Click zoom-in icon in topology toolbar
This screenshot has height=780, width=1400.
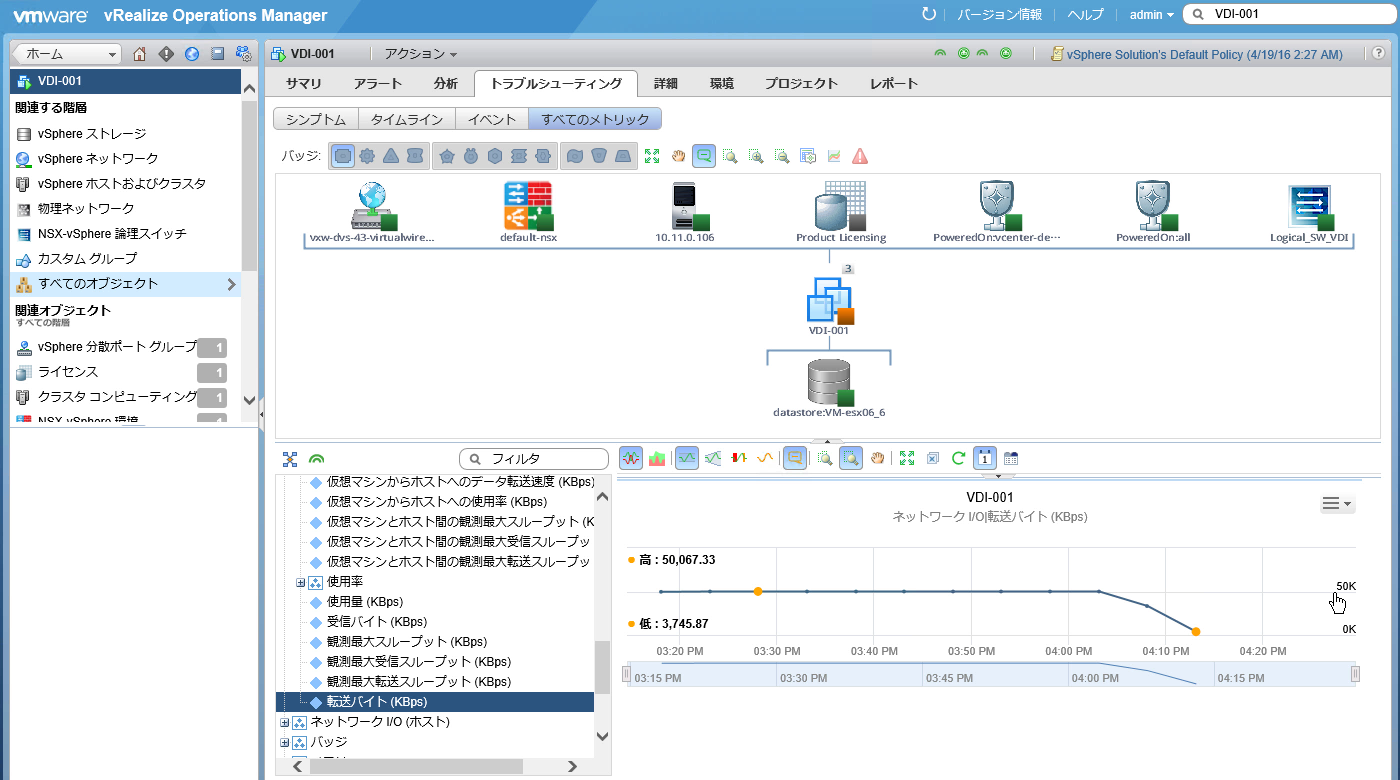[x=757, y=156]
